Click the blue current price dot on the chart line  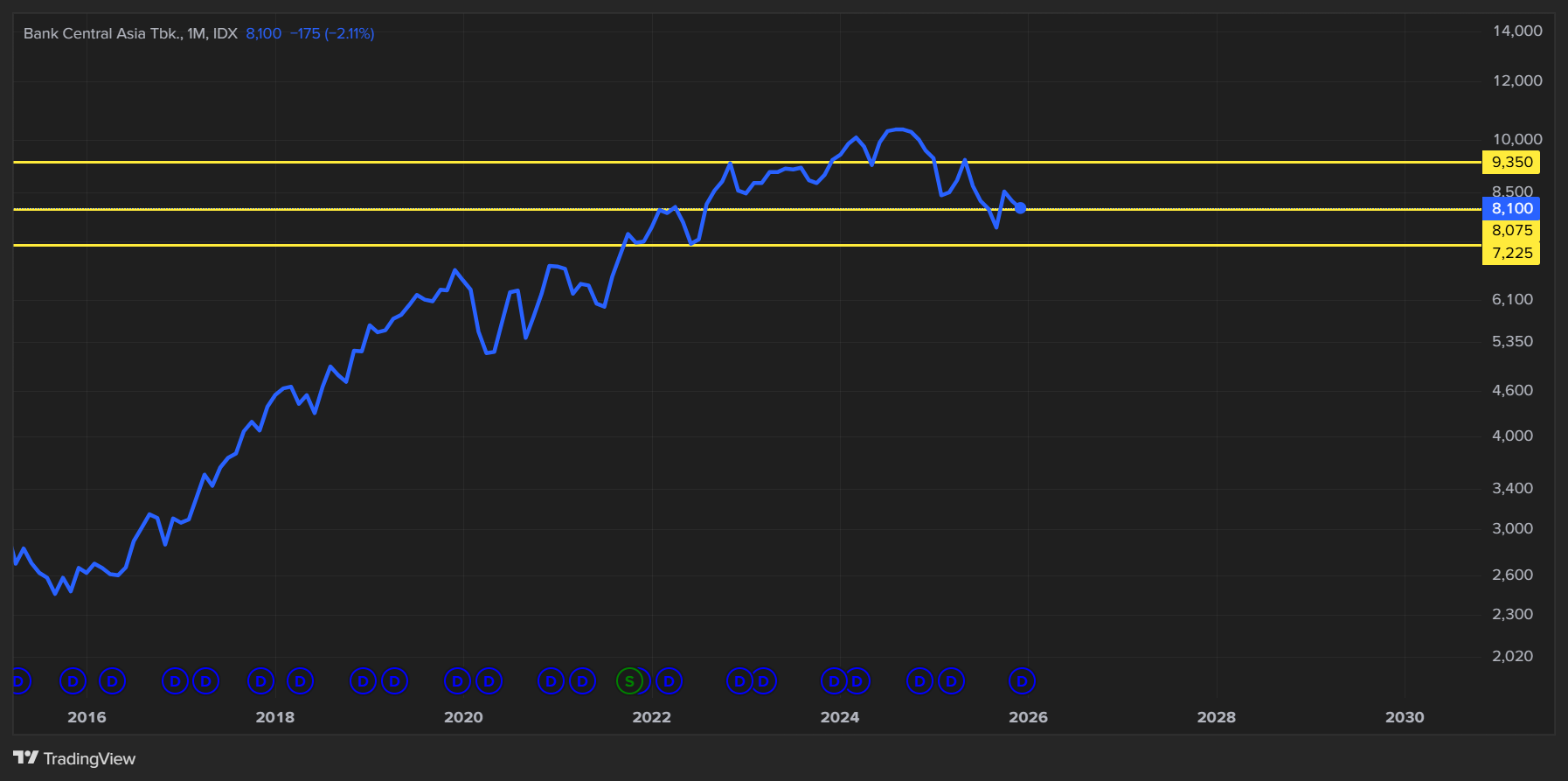[1020, 208]
